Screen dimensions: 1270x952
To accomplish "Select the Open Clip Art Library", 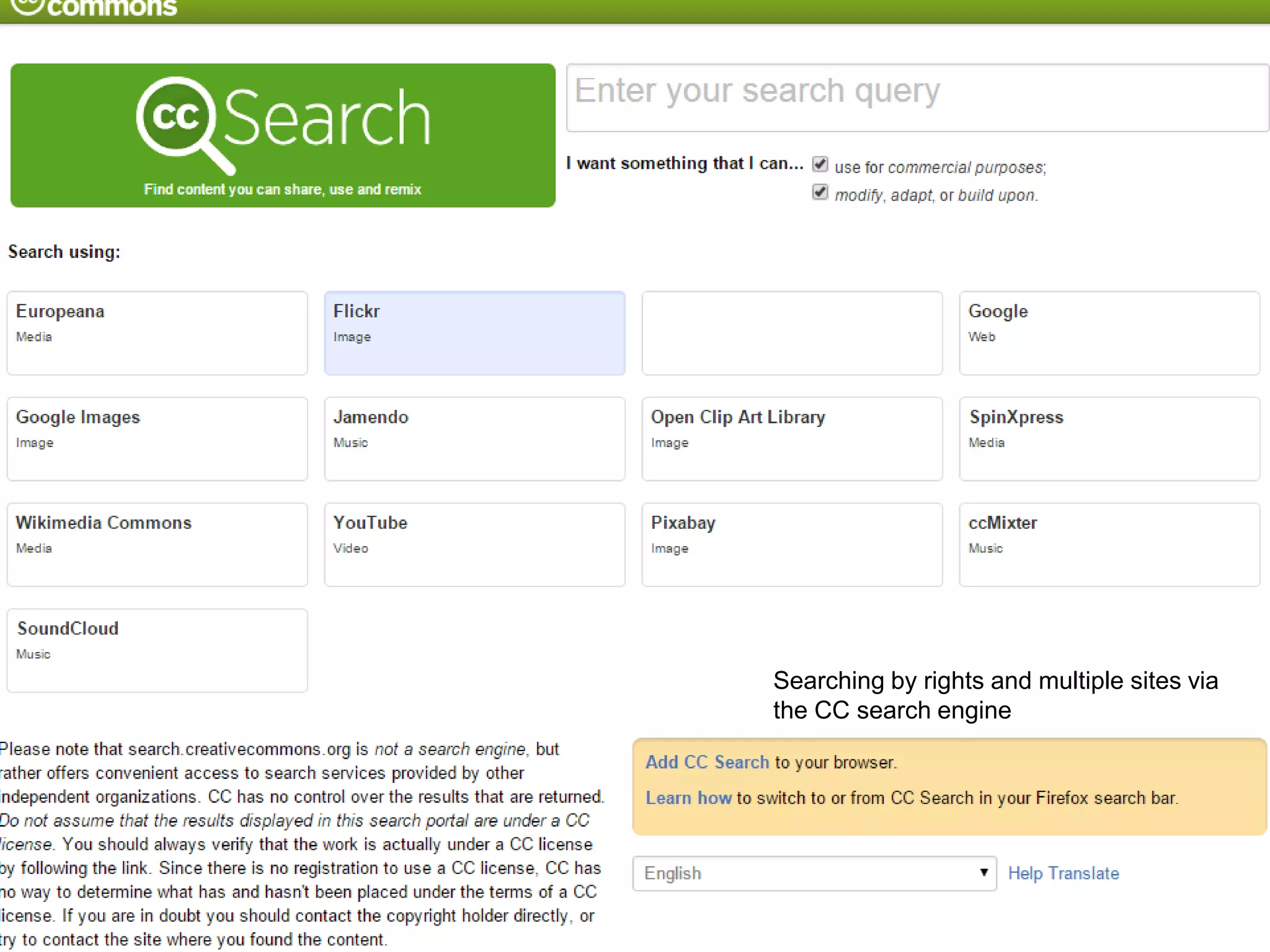I will [792, 438].
